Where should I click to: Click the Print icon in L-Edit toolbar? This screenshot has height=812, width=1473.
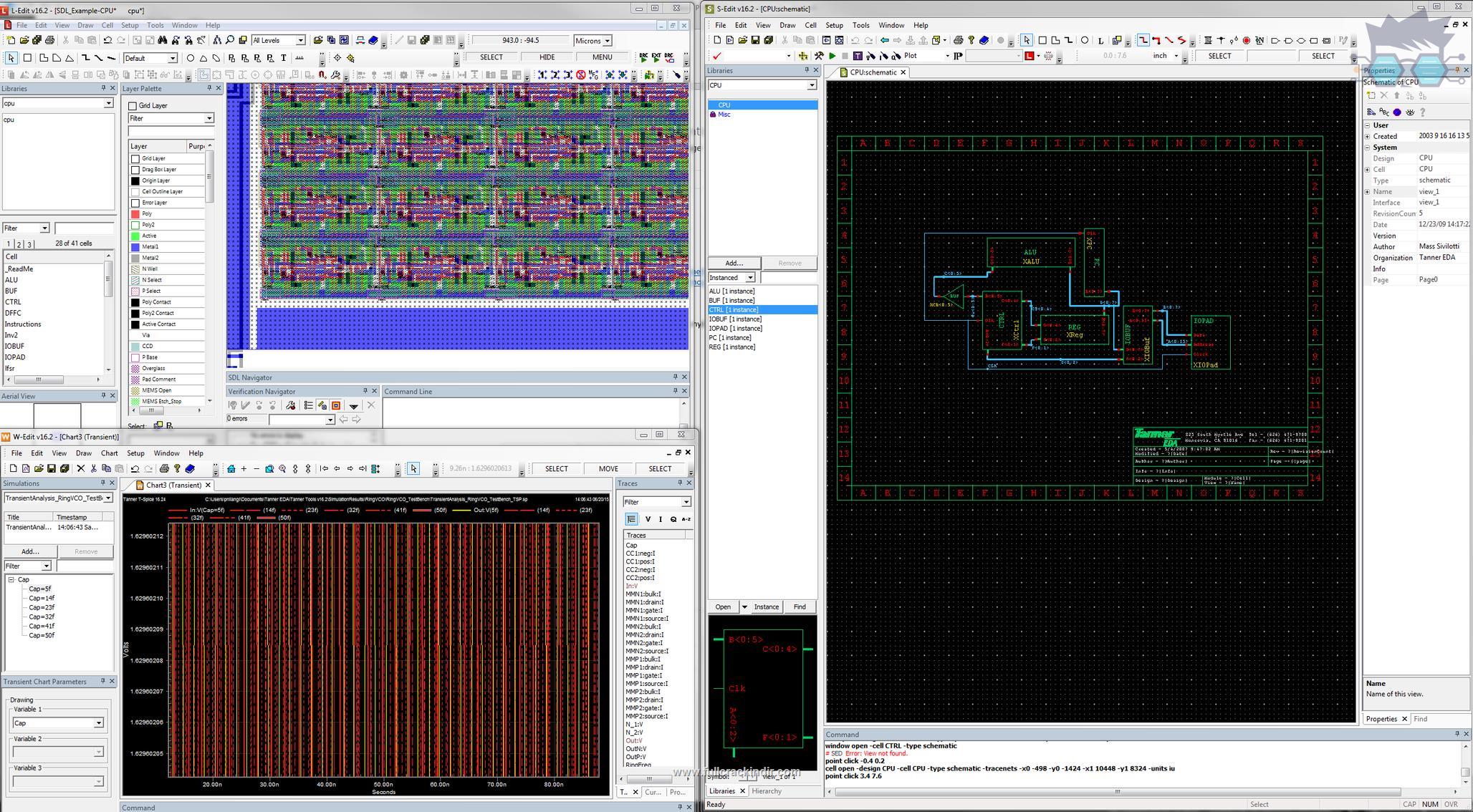tap(49, 40)
